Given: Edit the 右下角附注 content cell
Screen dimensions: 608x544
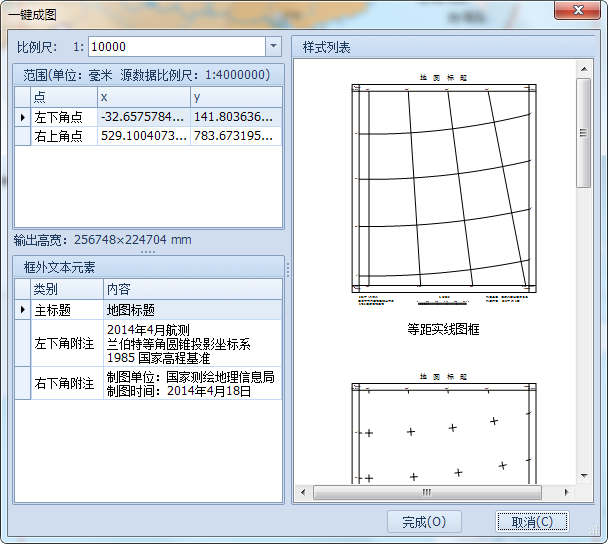Looking at the screenshot, I should (x=192, y=384).
